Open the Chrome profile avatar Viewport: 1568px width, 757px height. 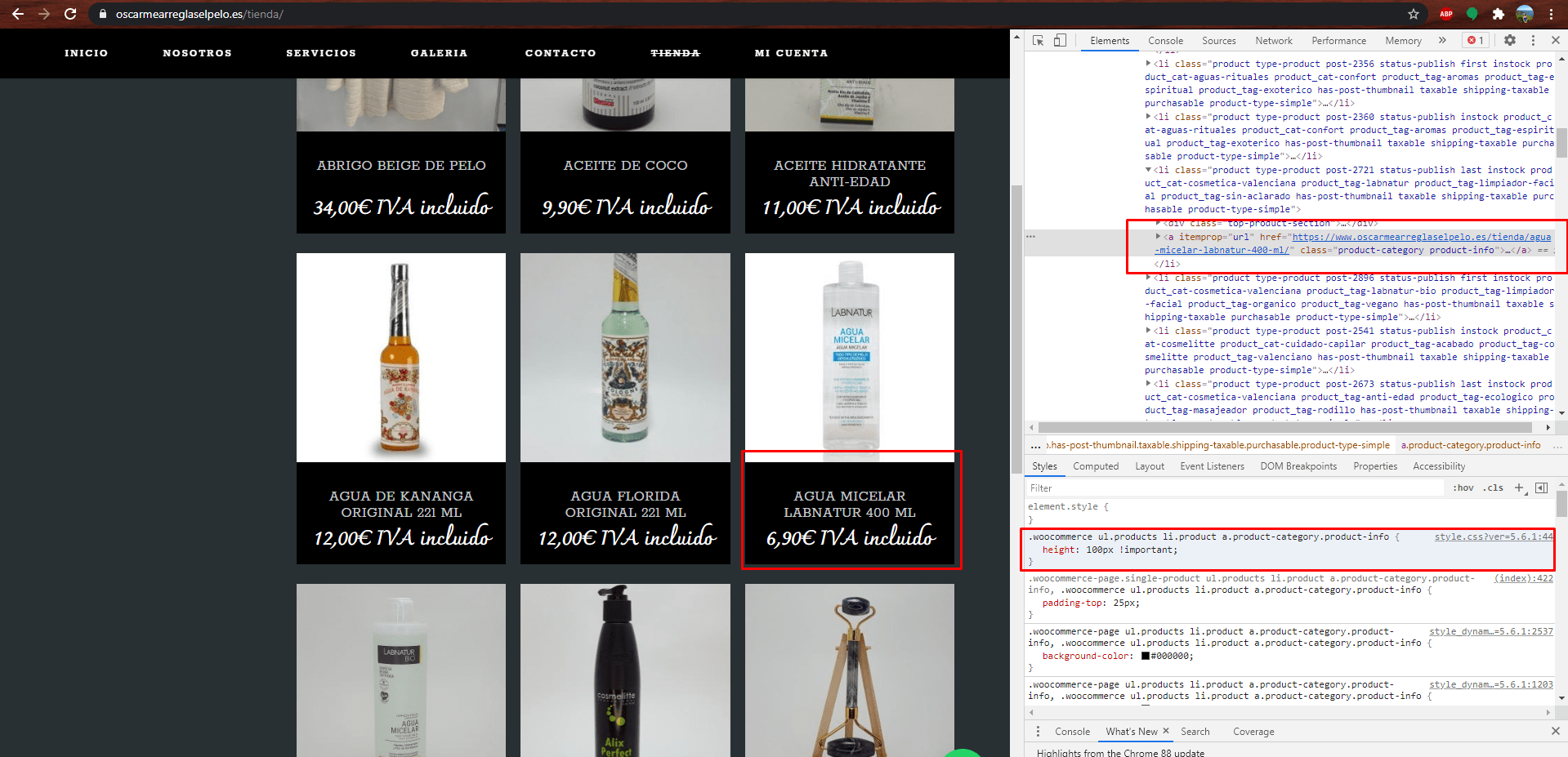(x=1525, y=14)
